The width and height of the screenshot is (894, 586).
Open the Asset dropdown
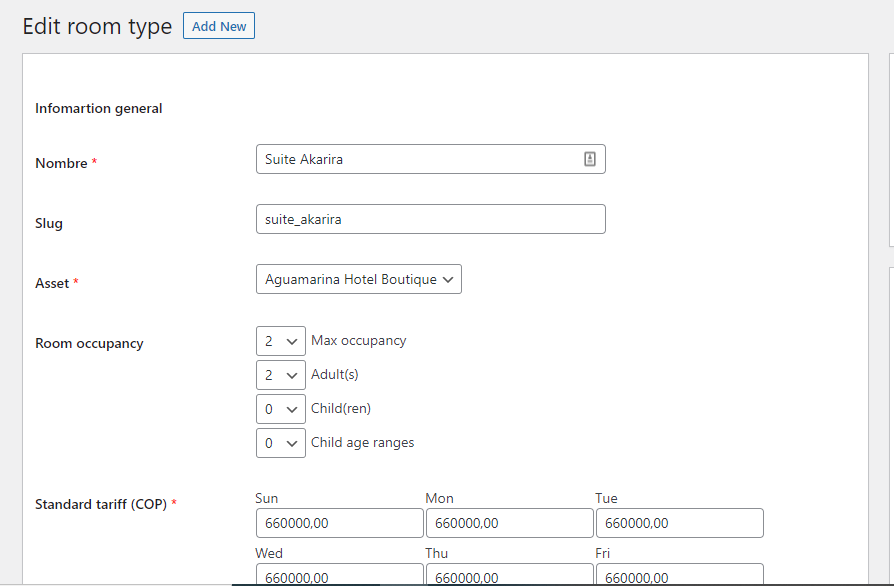click(x=358, y=279)
